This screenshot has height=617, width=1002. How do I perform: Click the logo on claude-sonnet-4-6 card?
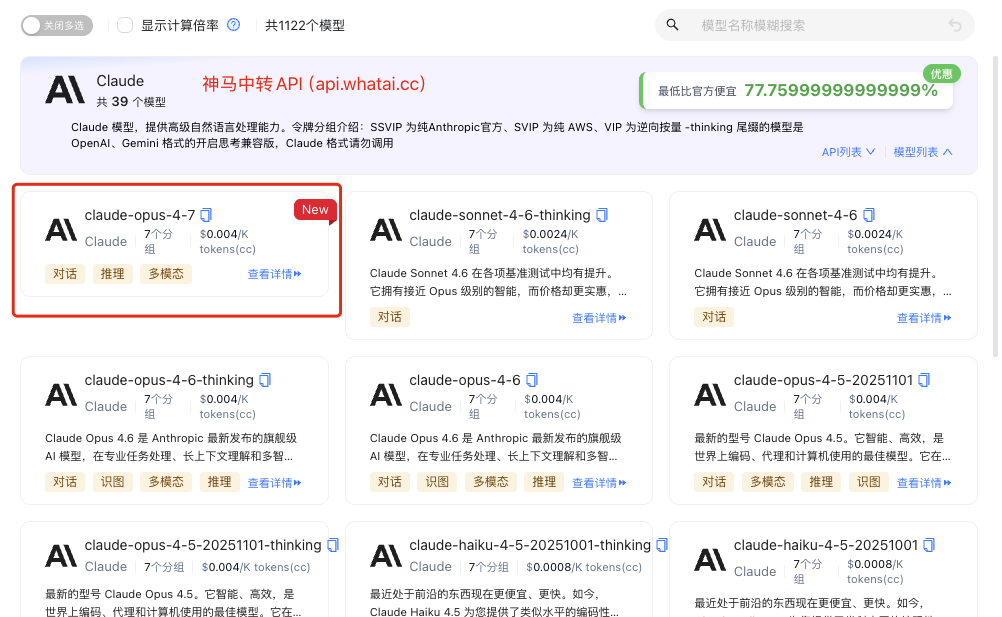710,230
